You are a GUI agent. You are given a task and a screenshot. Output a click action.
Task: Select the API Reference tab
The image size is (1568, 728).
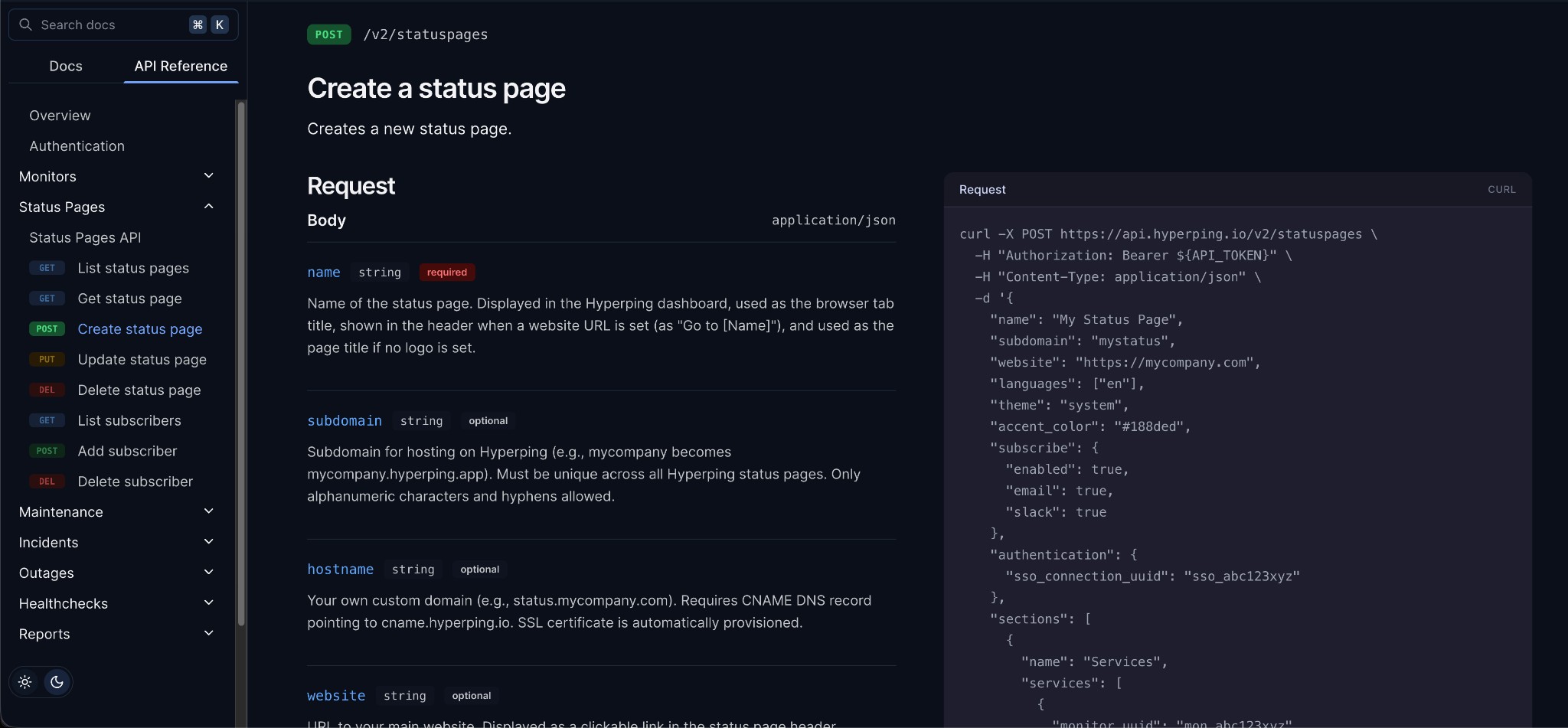[180, 66]
